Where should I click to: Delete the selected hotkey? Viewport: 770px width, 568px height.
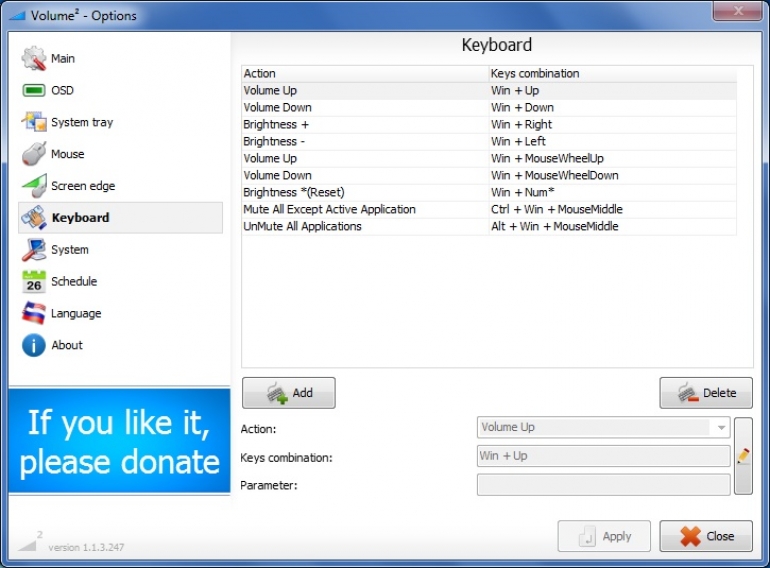coord(706,393)
